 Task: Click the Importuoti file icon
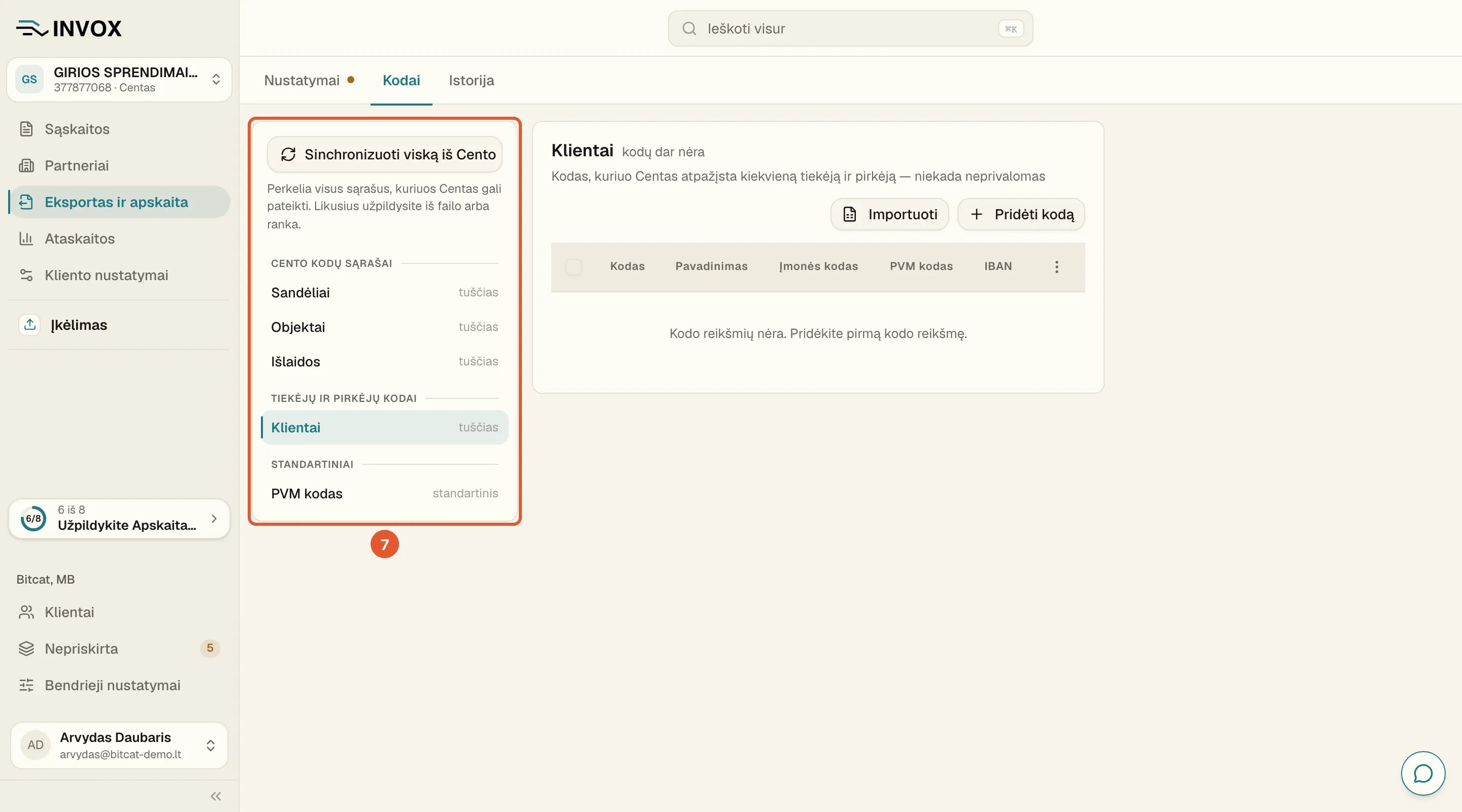tap(850, 215)
